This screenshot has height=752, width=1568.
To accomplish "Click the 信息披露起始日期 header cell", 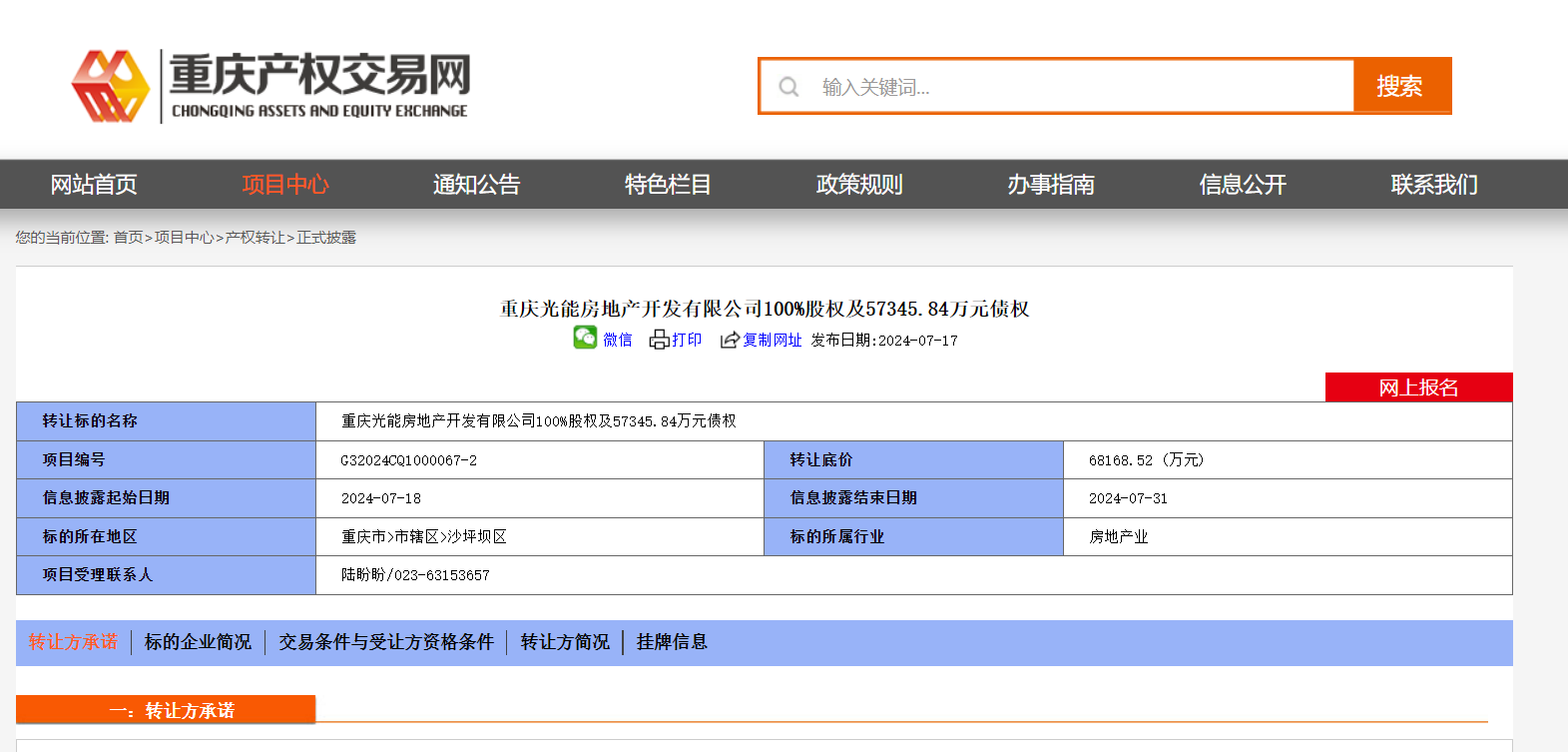I will click(167, 498).
